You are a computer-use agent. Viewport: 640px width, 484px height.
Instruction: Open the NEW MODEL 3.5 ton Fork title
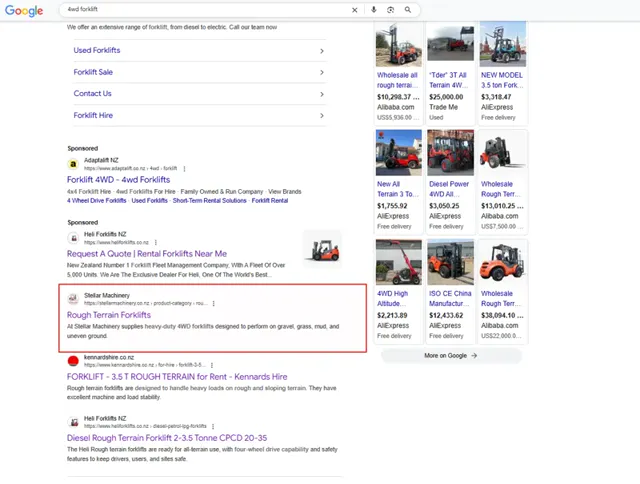point(502,80)
